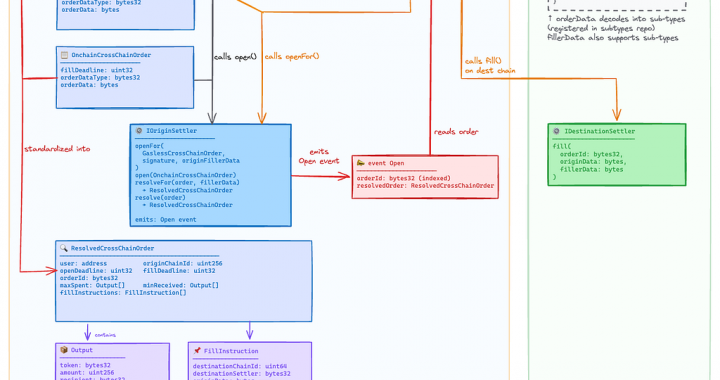Click 'amount: uint256' in Output box

coord(87,373)
